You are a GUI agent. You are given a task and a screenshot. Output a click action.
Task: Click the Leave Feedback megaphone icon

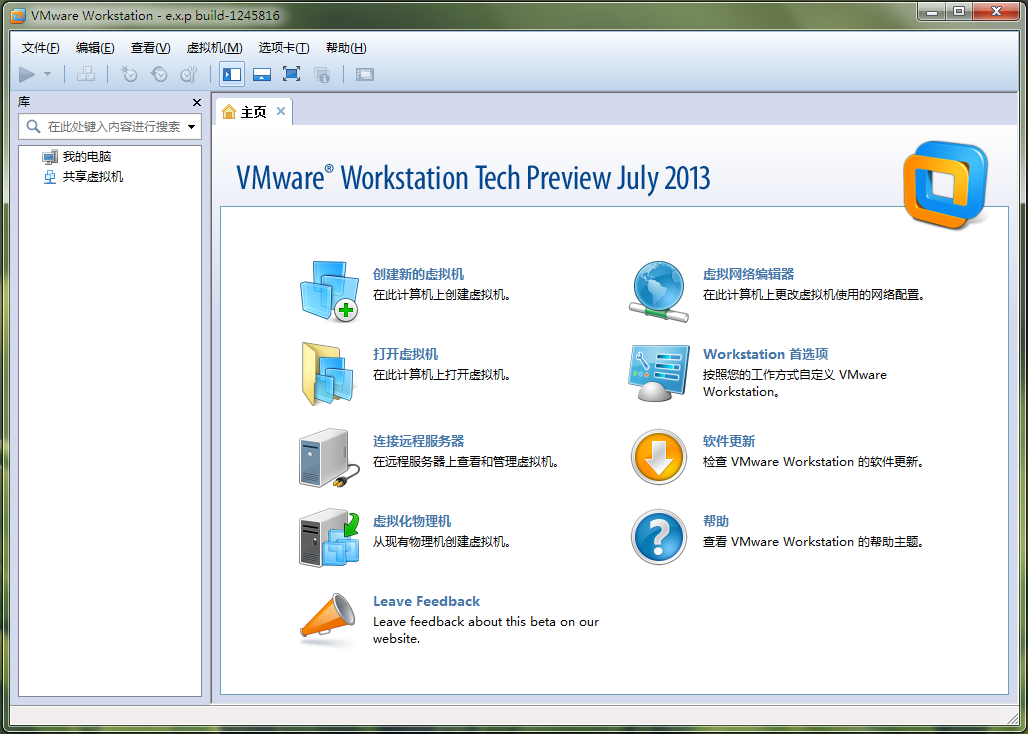328,617
